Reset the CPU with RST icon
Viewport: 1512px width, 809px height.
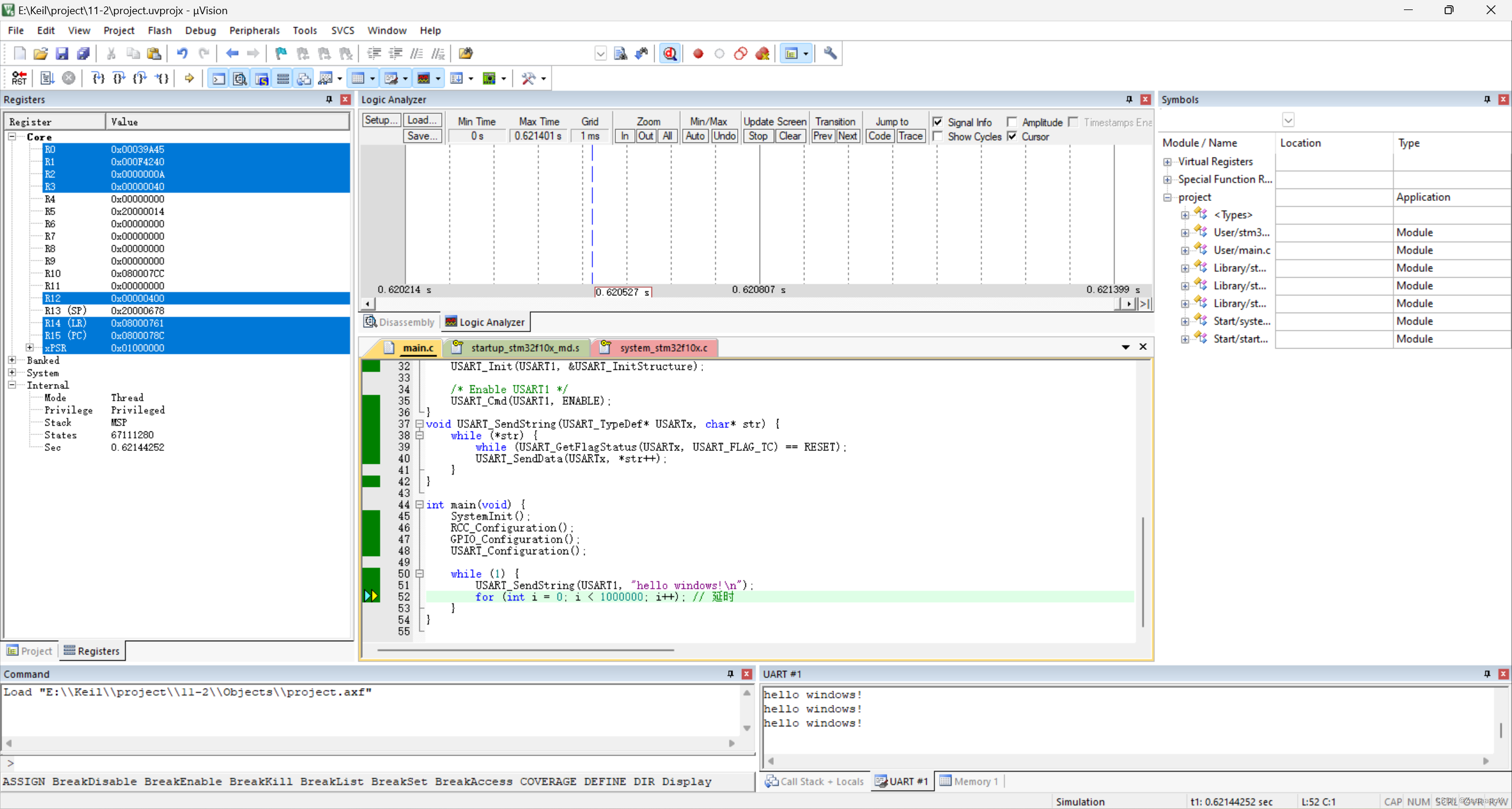[x=19, y=78]
